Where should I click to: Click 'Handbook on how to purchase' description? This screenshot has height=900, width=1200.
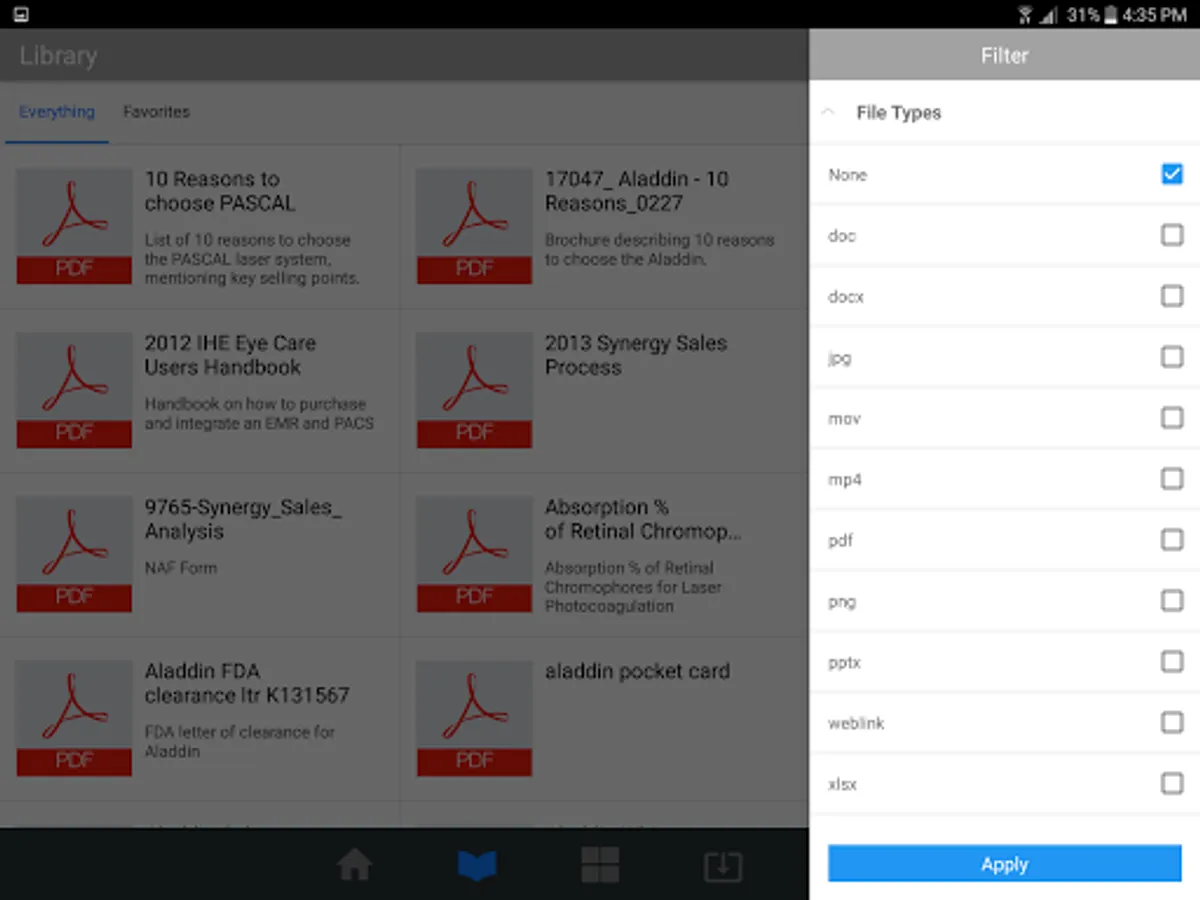click(259, 413)
